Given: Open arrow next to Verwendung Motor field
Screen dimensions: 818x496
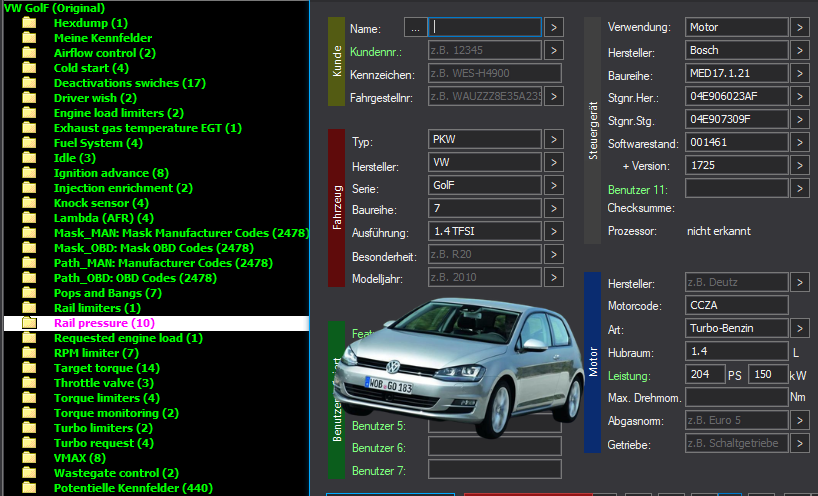Looking at the screenshot, I should pos(800,28).
